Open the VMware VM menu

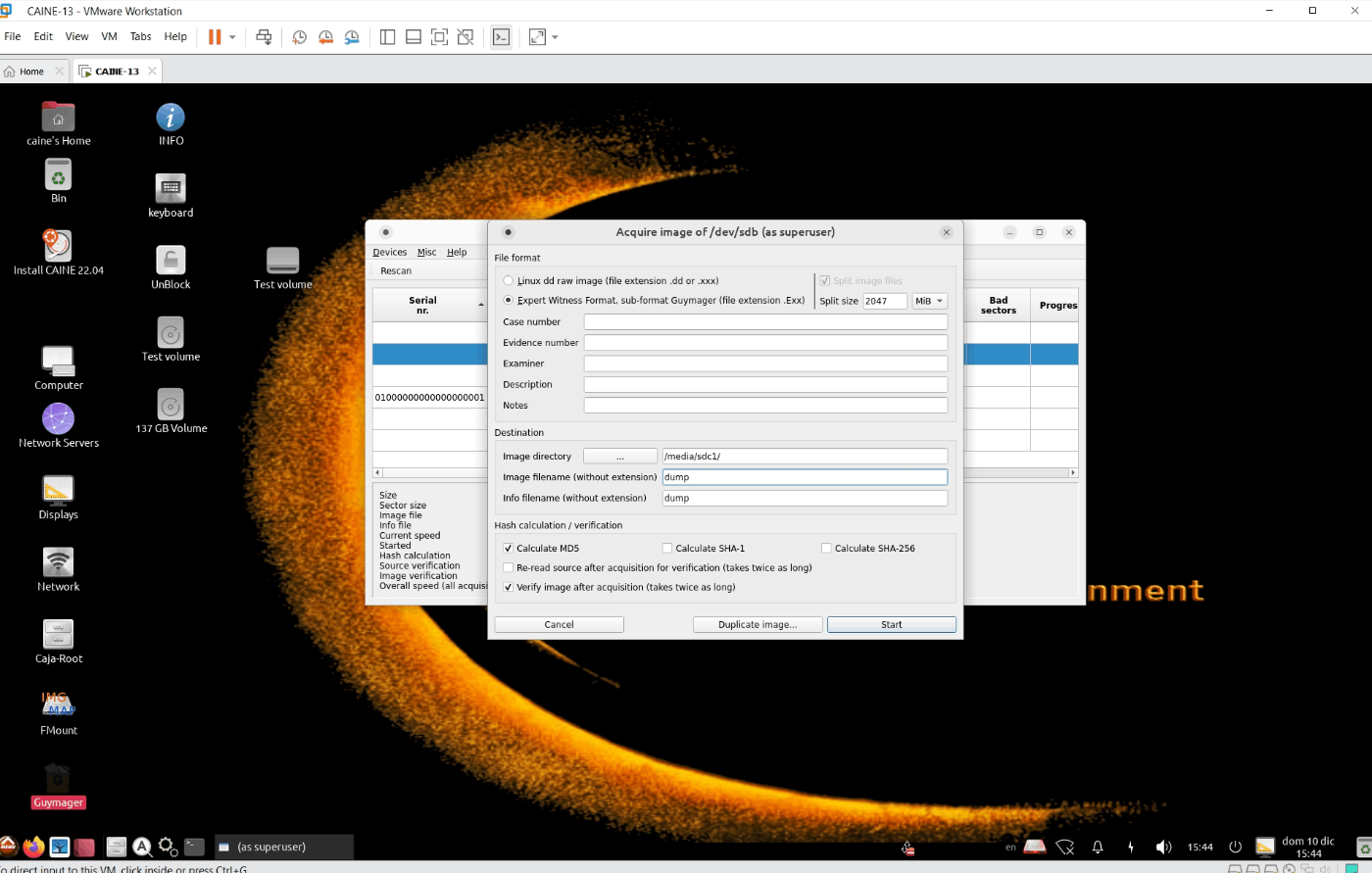[109, 36]
